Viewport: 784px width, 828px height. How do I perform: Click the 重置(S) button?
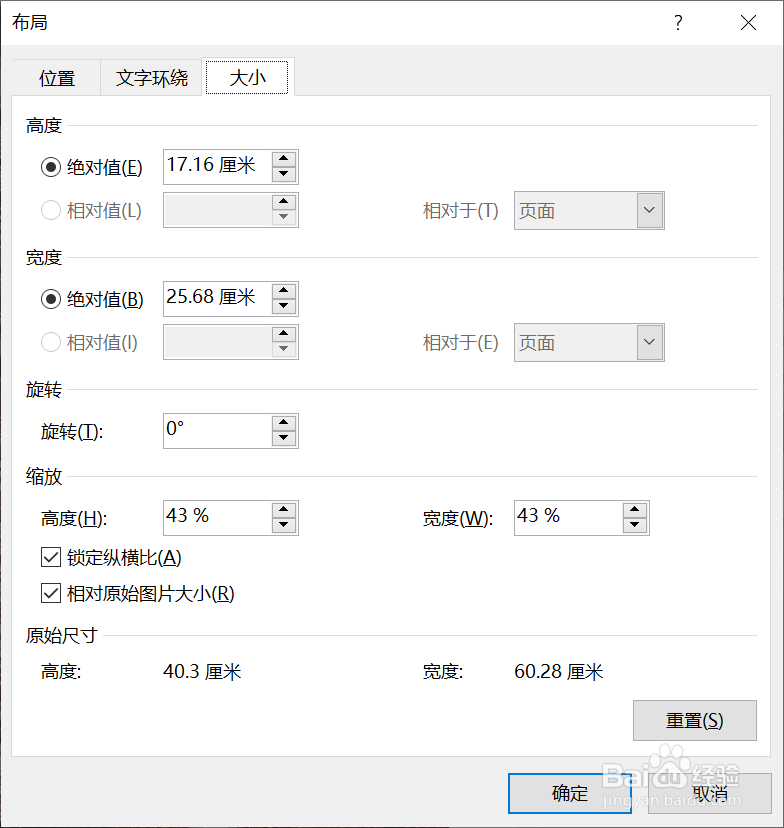[695, 720]
